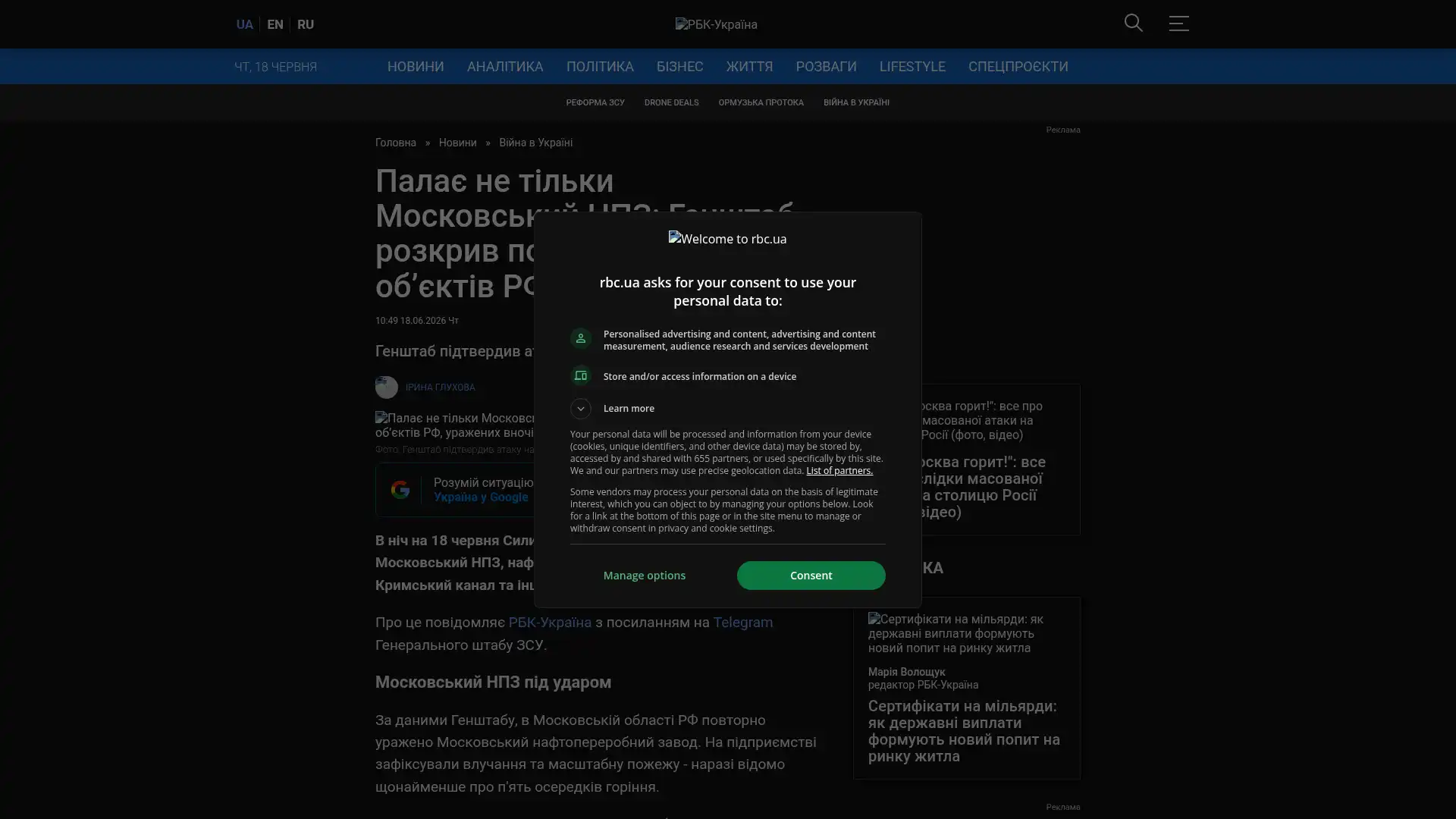The width and height of the screenshot is (1456, 819).
Task: Open the site search icon
Action: [1133, 24]
